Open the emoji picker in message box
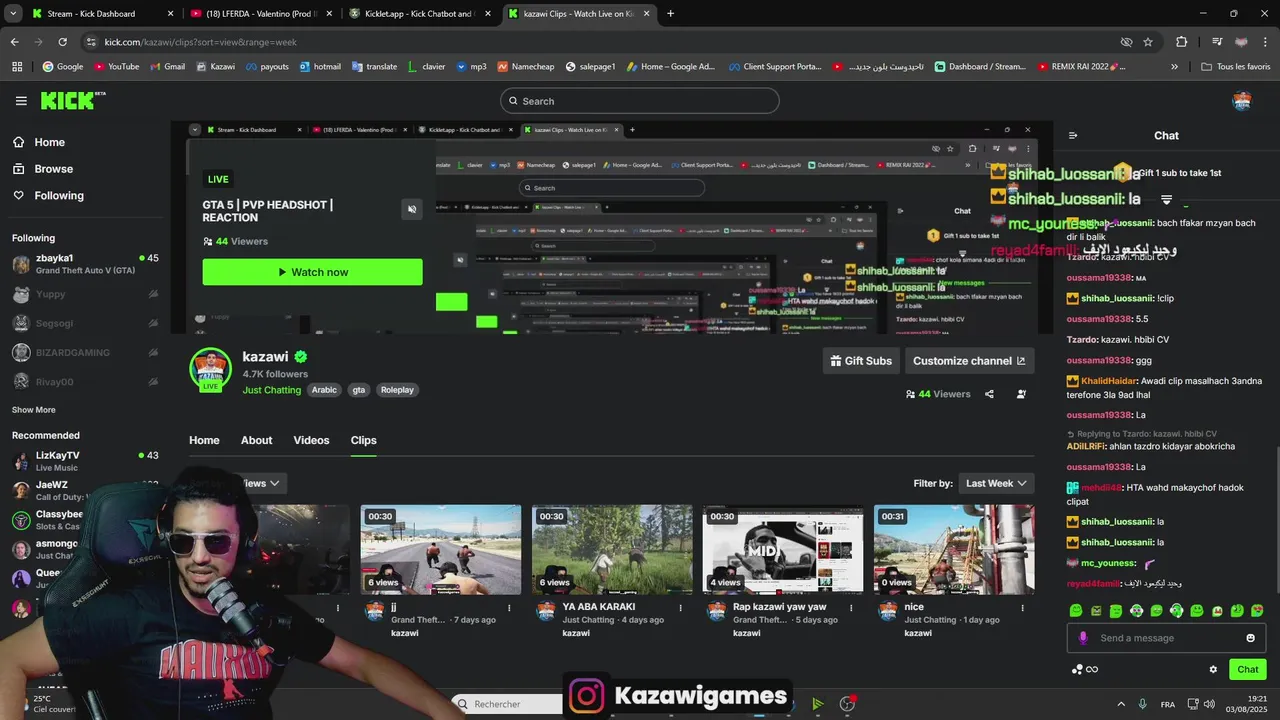1280x720 pixels. point(1250,638)
